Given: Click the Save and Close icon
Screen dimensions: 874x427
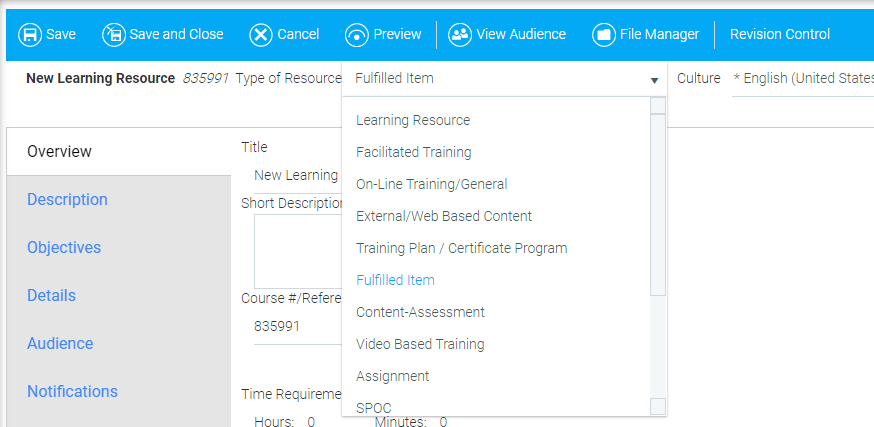Looking at the screenshot, I should coord(114,35).
